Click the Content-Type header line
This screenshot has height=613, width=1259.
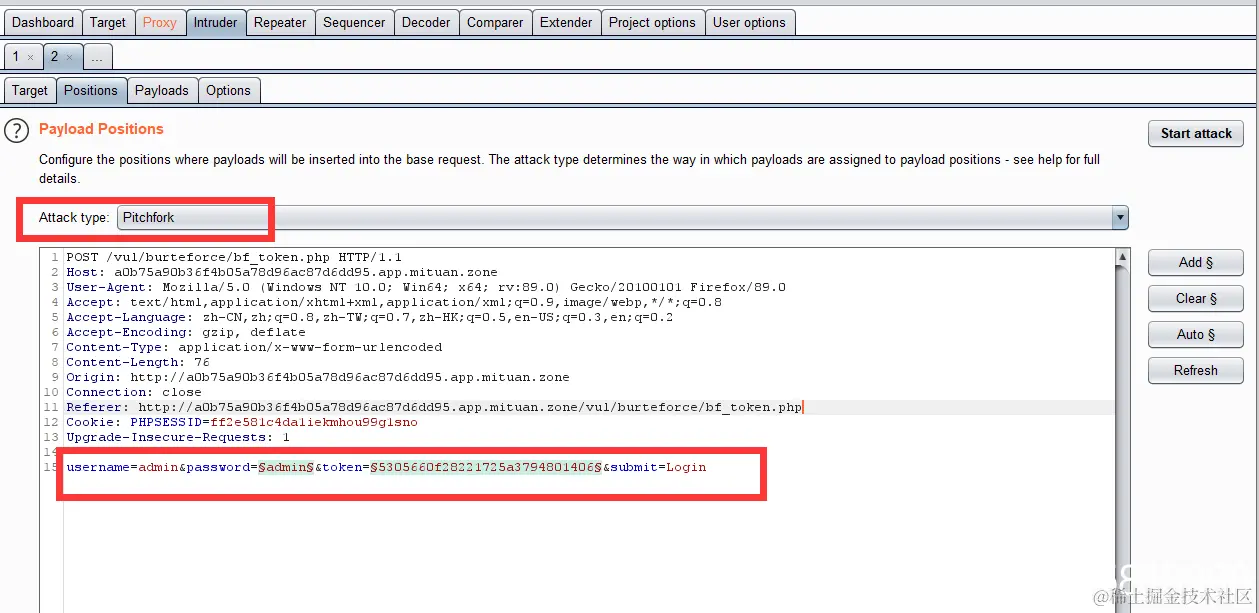coord(254,347)
